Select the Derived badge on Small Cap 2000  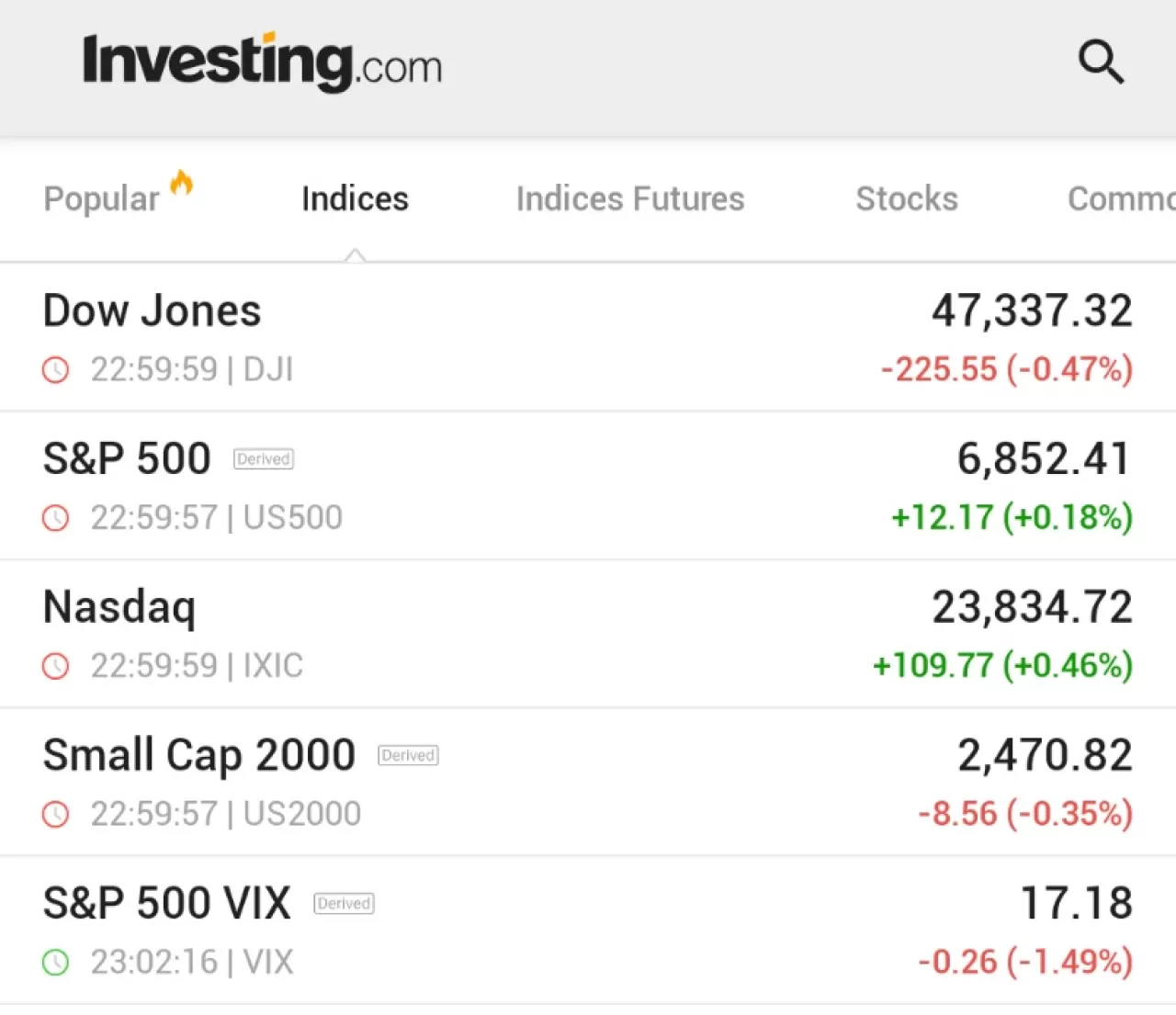pos(407,755)
